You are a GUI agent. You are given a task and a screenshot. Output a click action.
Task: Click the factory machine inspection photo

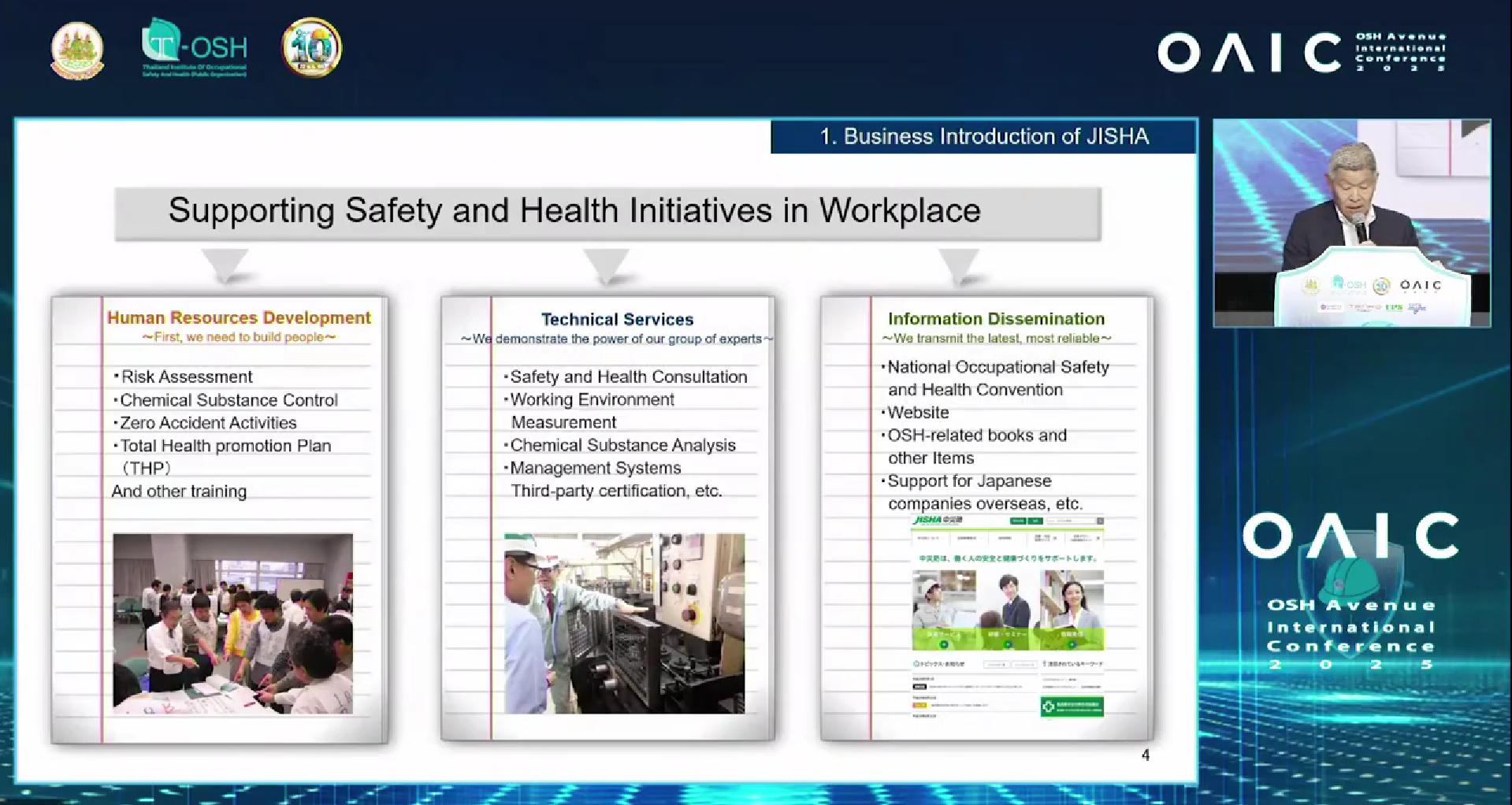click(x=624, y=623)
